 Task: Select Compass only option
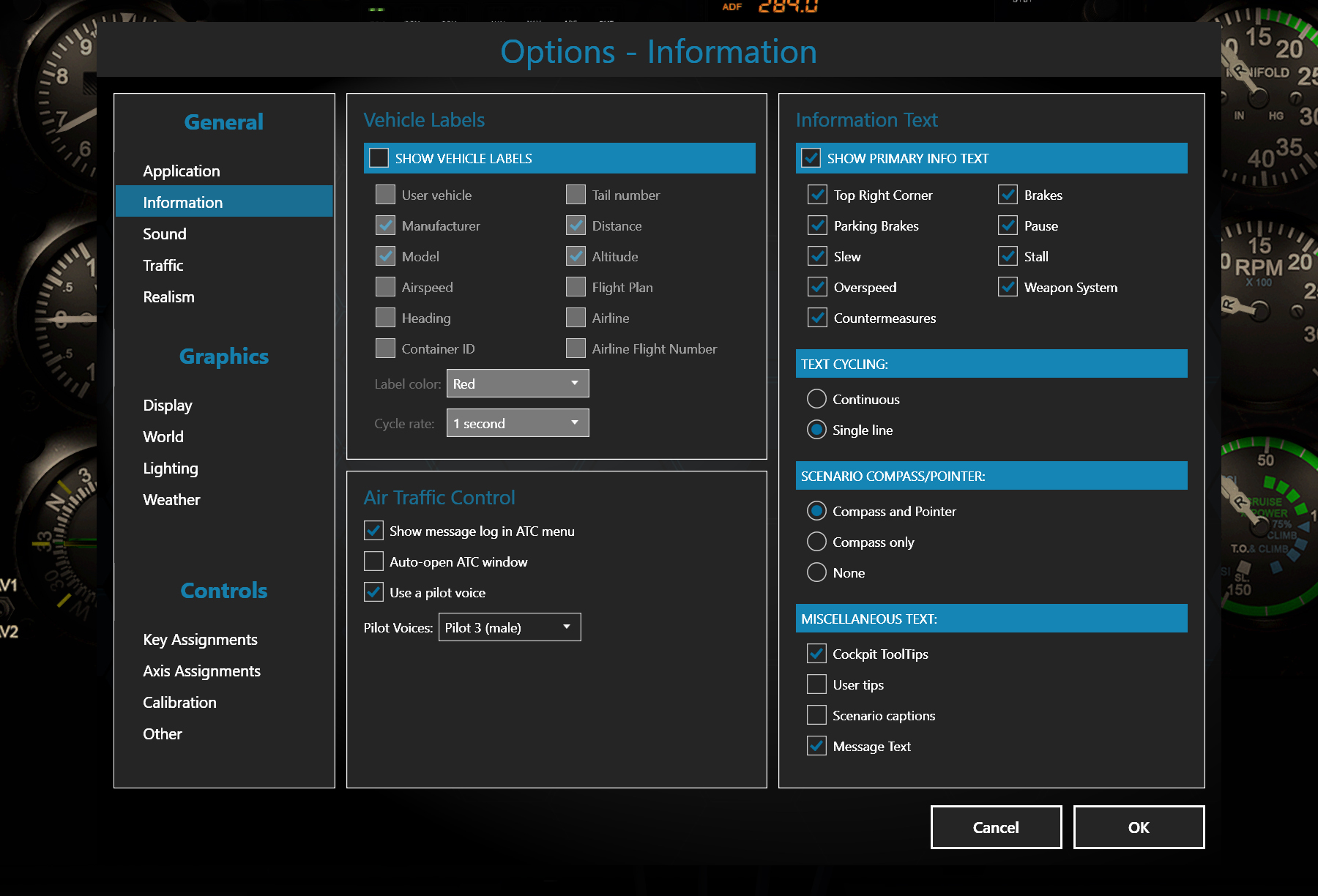coord(816,542)
